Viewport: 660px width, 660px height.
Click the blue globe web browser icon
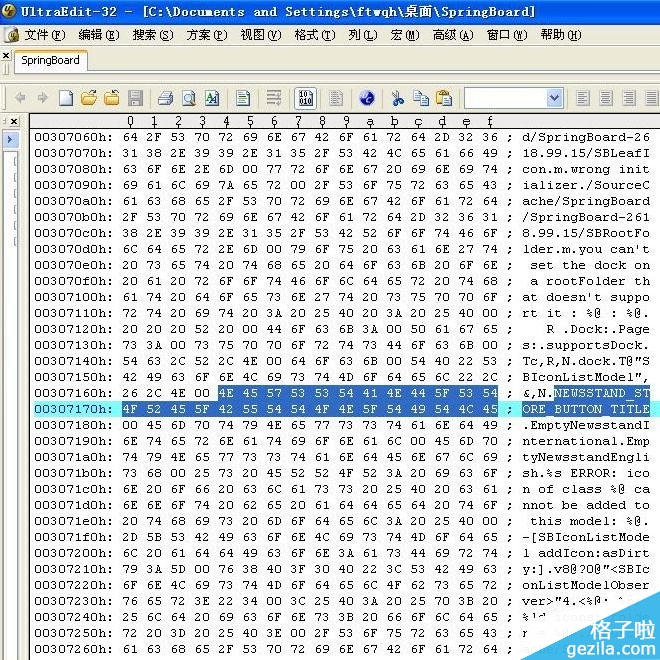click(x=367, y=98)
